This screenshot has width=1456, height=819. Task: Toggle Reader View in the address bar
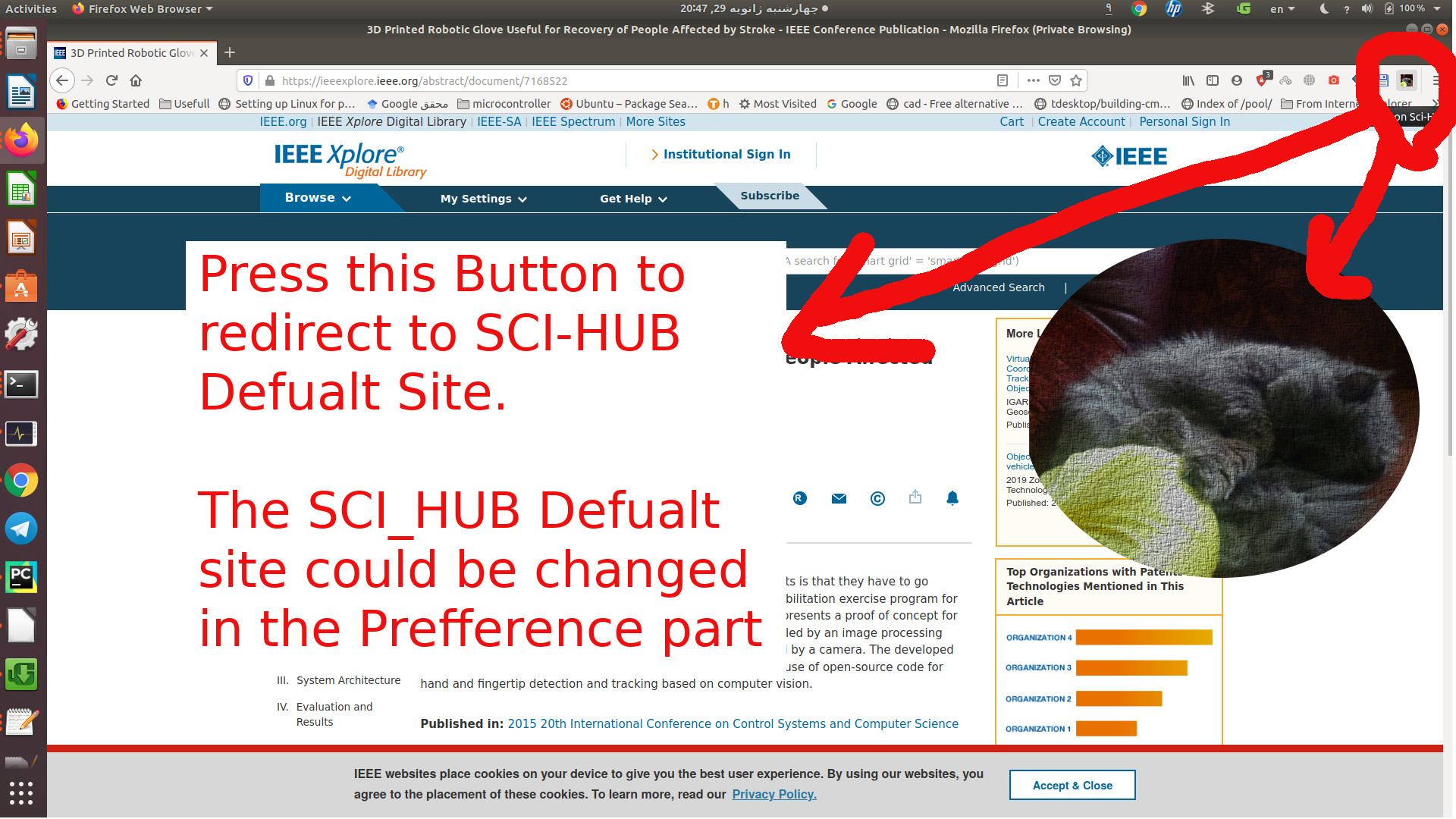(x=1002, y=80)
